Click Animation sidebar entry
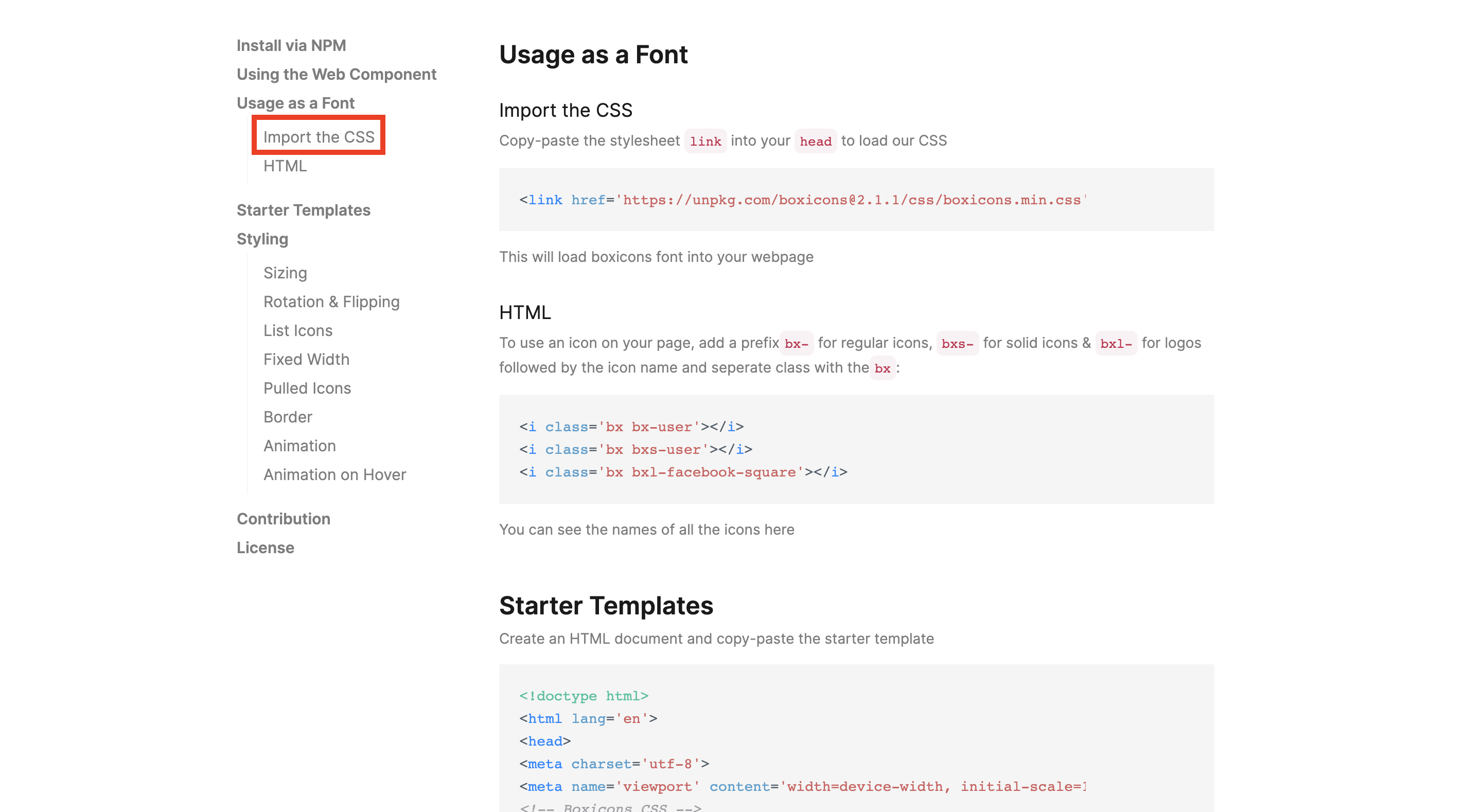The width and height of the screenshot is (1482, 812). 299,446
